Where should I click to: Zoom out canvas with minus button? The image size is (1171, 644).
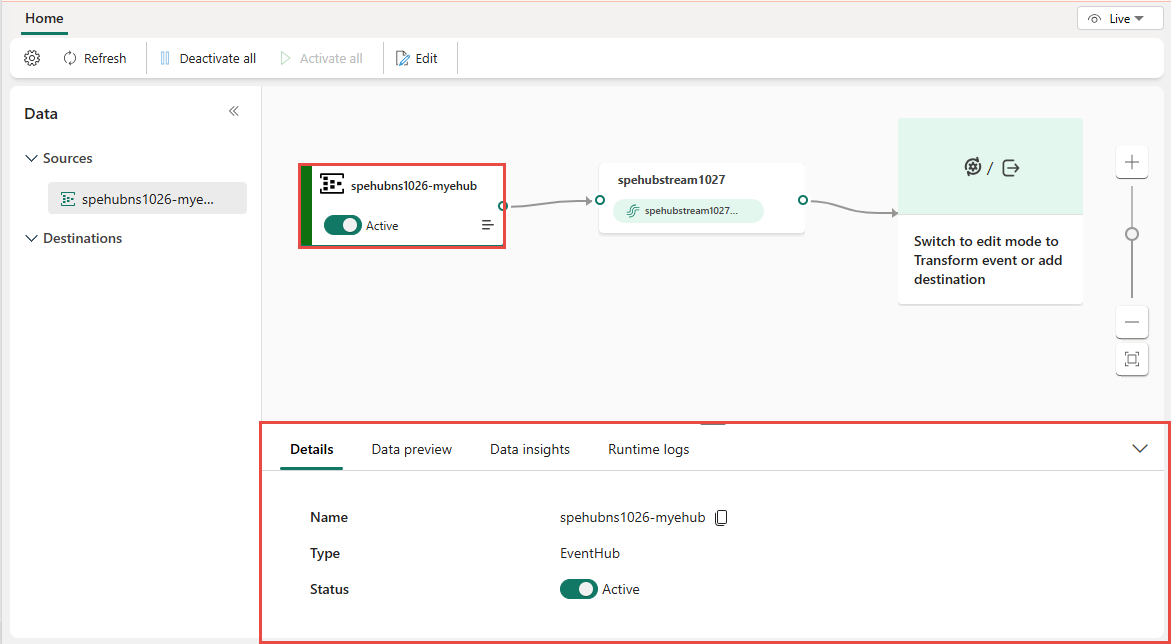[x=1132, y=322]
